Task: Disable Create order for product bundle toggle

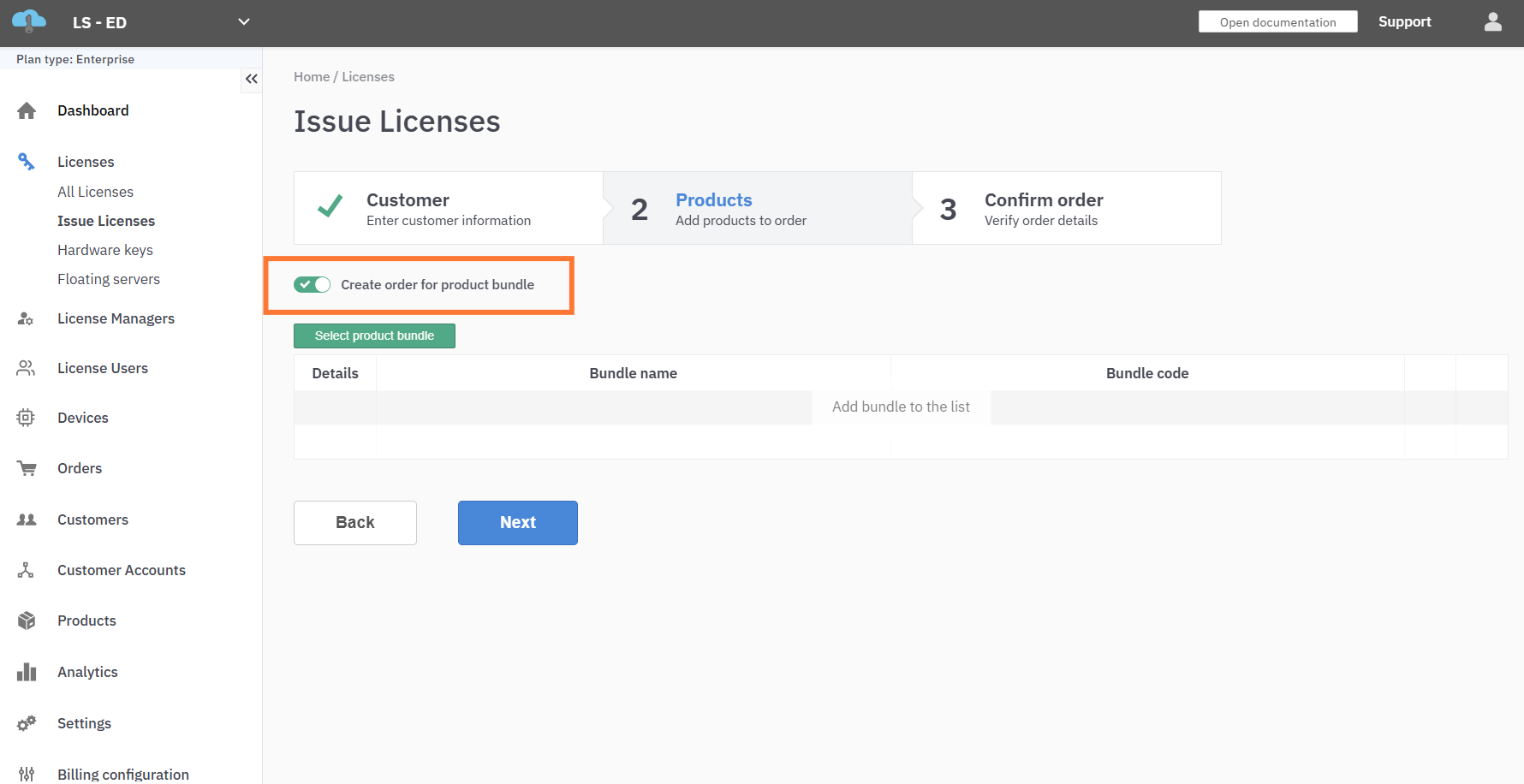Action: point(312,284)
